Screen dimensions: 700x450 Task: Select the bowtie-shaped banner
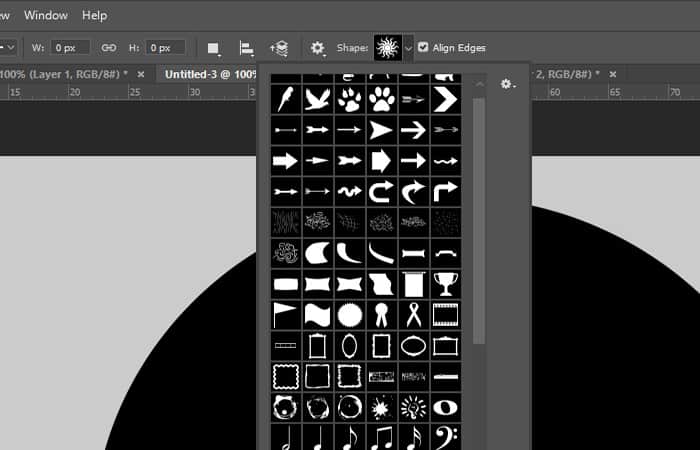[350, 284]
